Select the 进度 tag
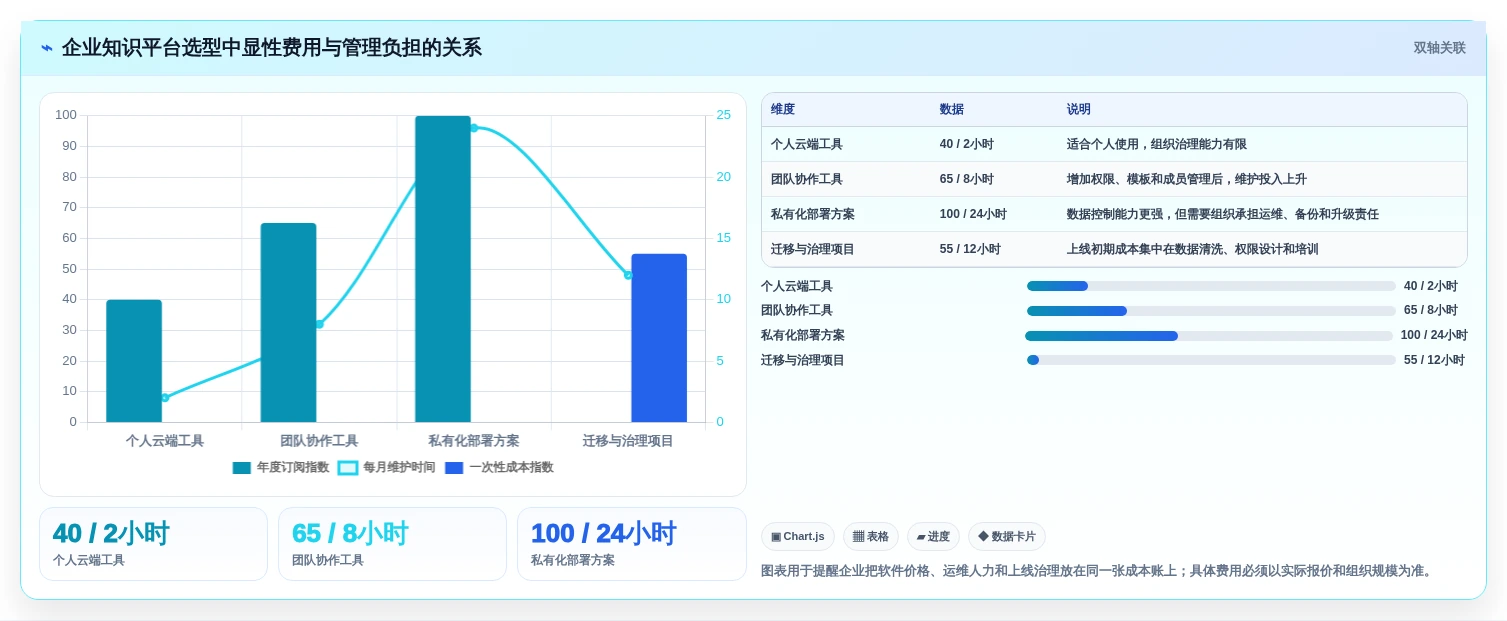The height and width of the screenshot is (621, 1507). [x=933, y=537]
